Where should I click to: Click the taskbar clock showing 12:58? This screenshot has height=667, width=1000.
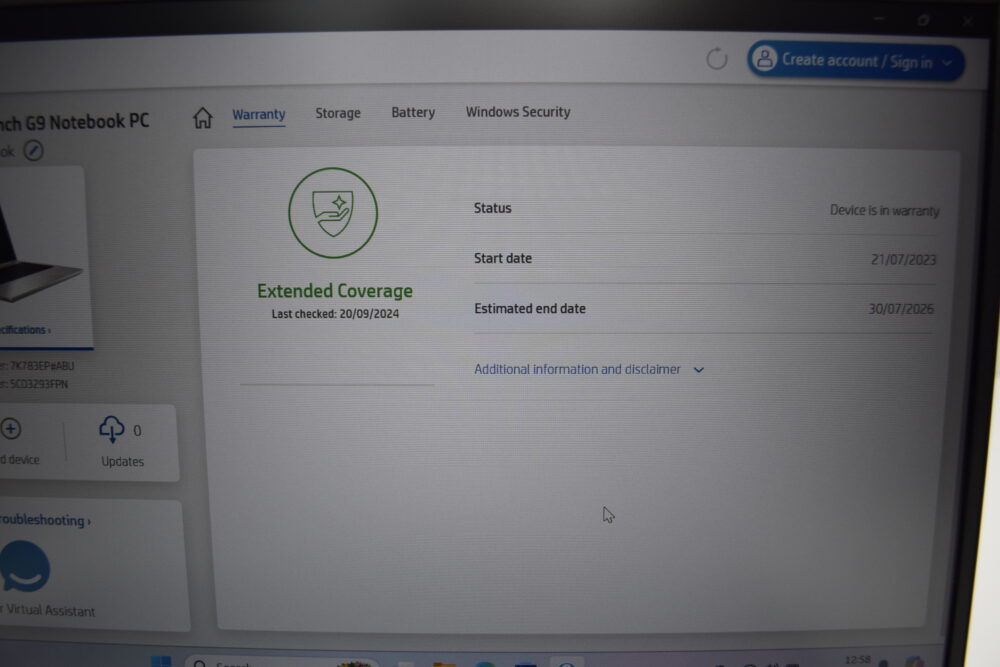point(857,659)
